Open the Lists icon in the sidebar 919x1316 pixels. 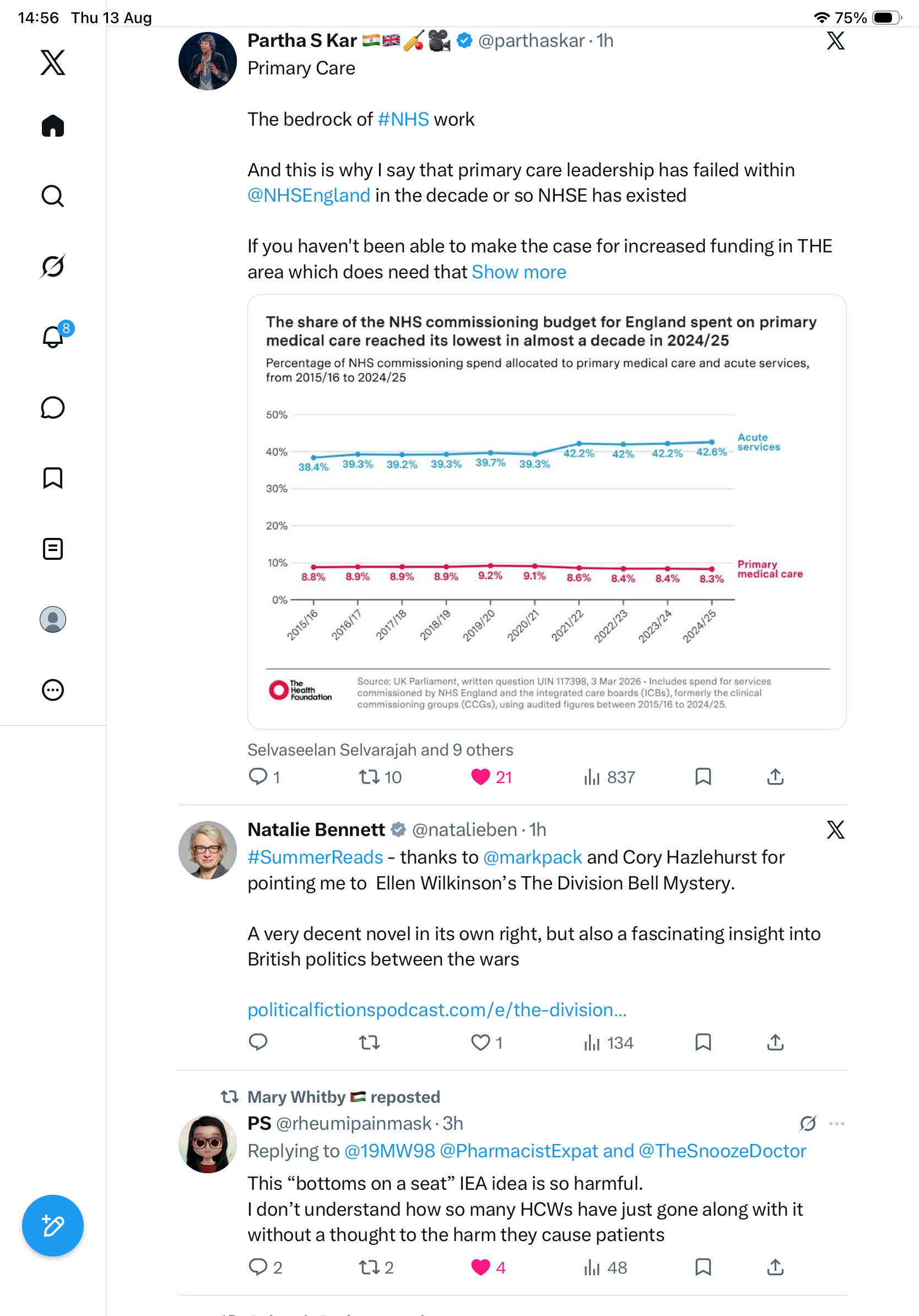(53, 548)
